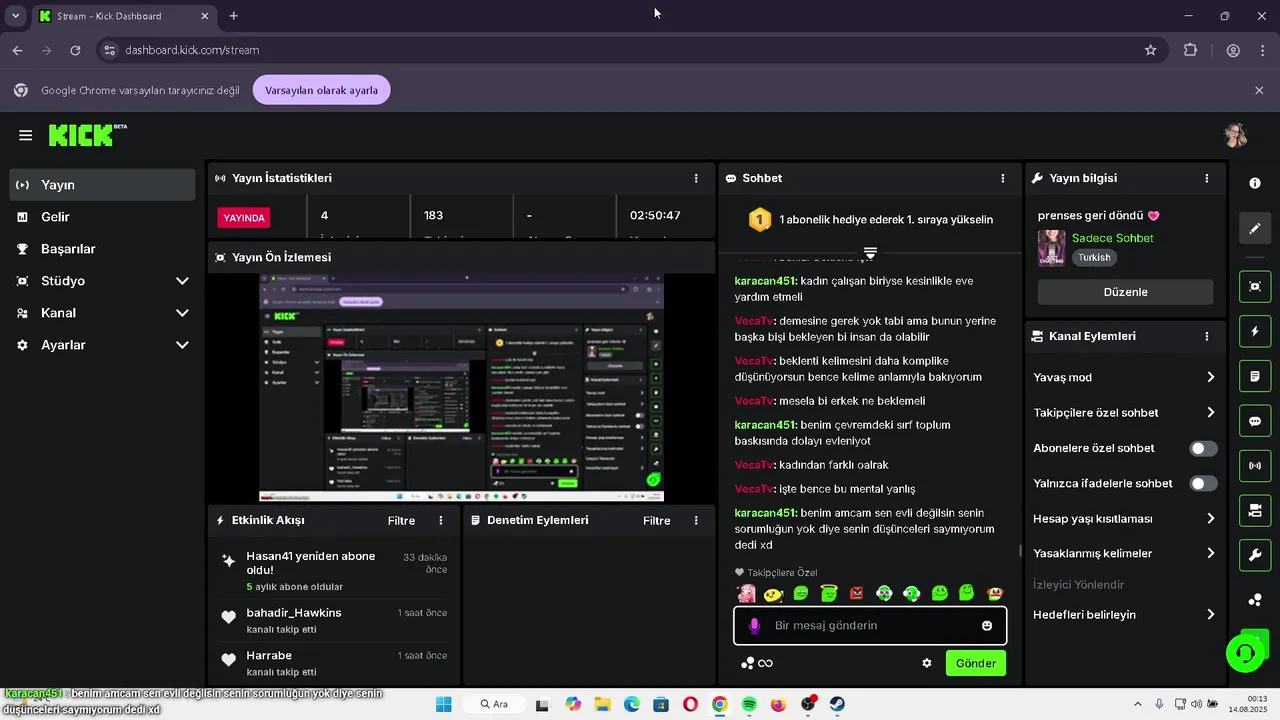This screenshot has width=1280, height=720.
Task: Focus the Bir mesaj gönderin input
Action: pyautogui.click(x=870, y=626)
